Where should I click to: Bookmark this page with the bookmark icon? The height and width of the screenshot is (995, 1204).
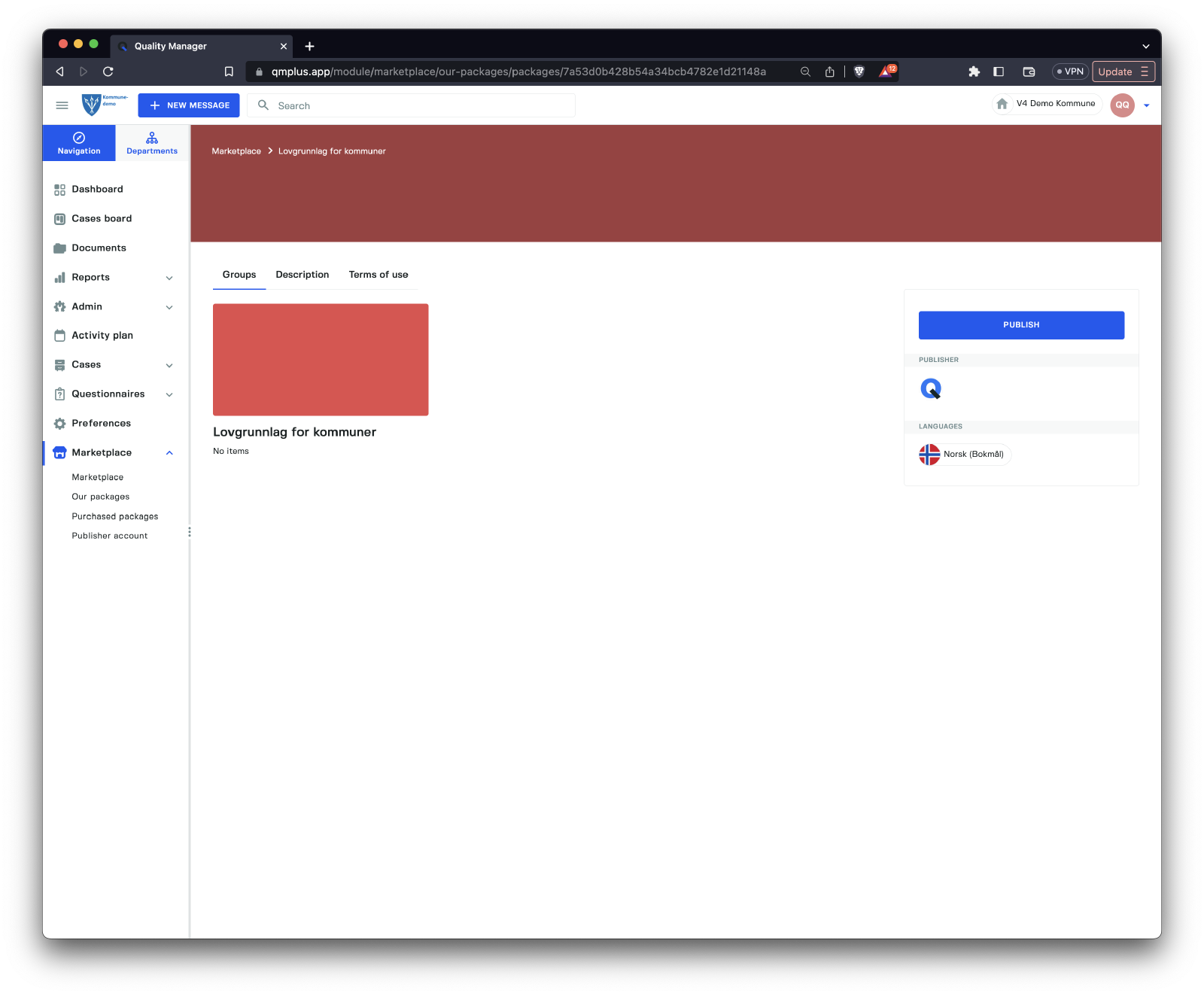pyautogui.click(x=229, y=72)
